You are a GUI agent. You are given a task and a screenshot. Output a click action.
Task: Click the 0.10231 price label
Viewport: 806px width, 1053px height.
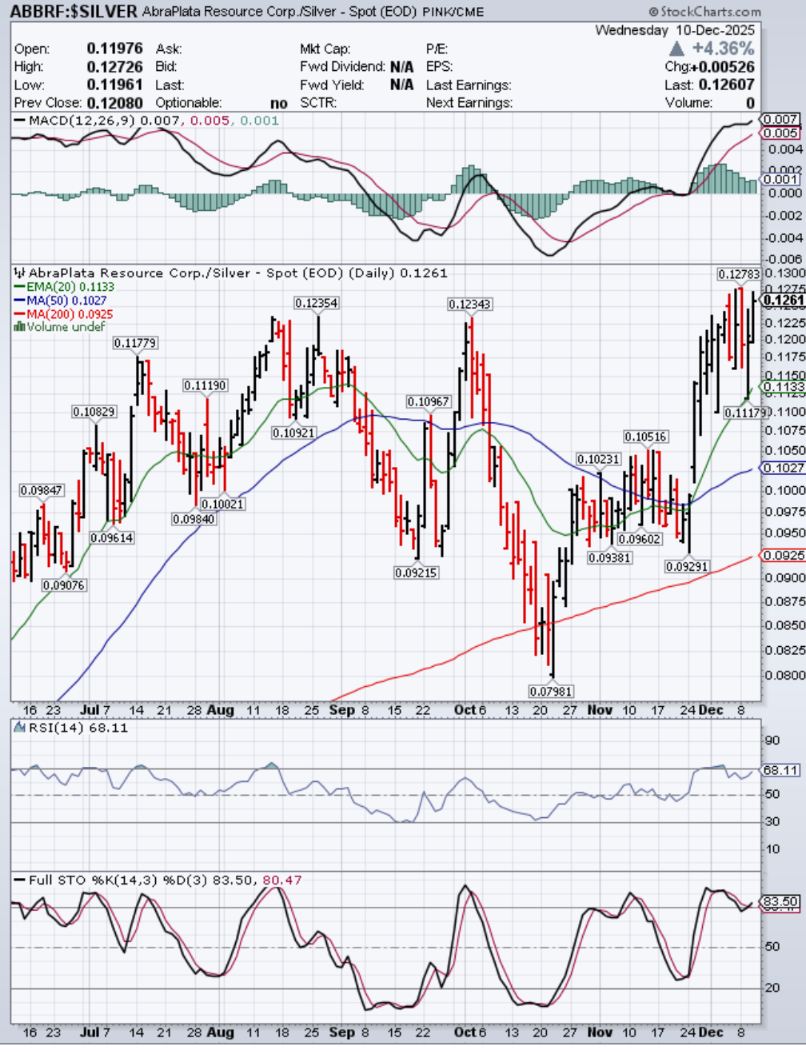point(598,459)
